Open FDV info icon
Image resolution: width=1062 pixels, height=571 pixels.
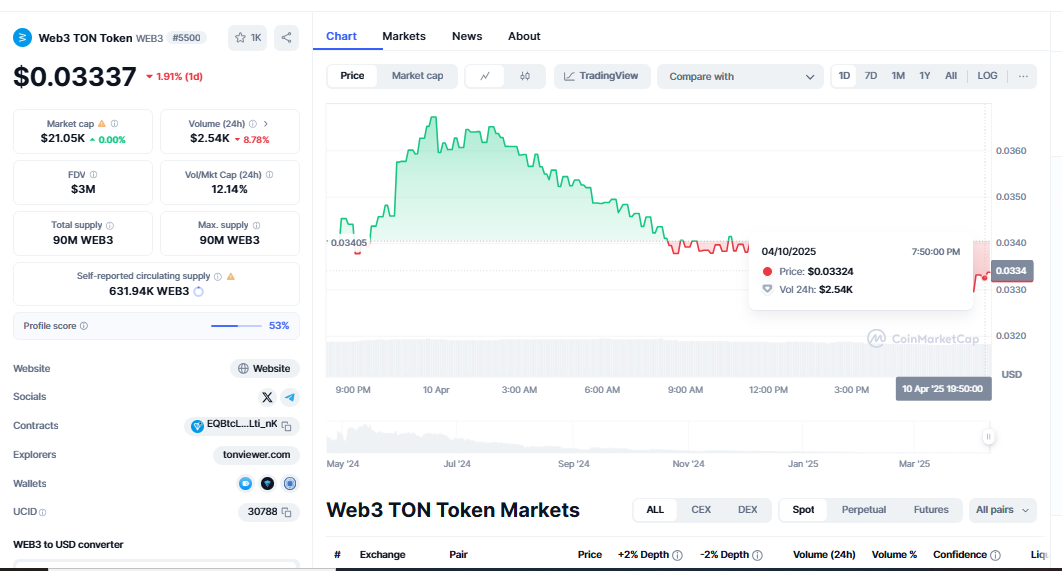pos(93,175)
